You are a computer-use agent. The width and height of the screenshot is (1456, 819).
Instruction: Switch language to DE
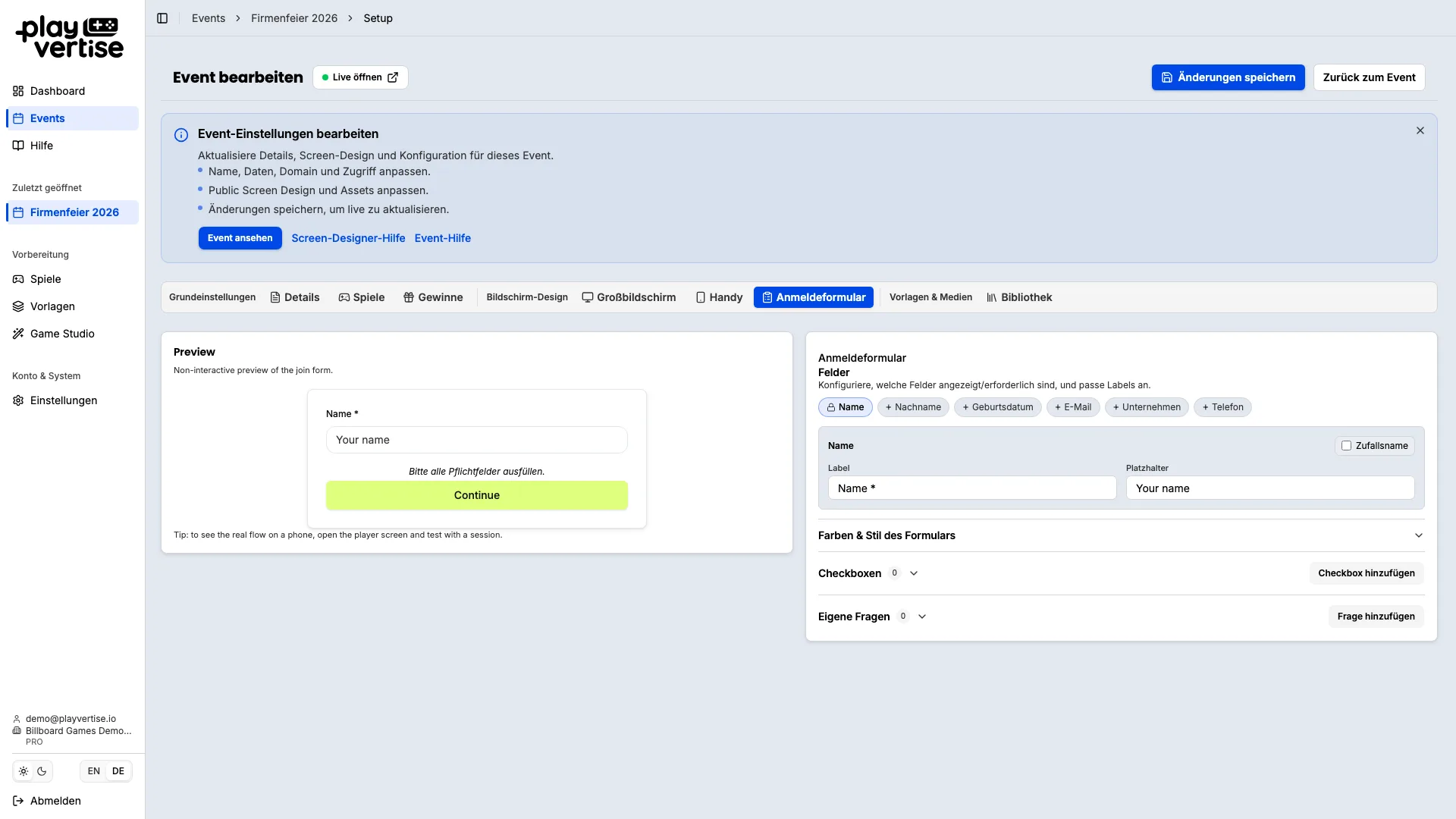coord(118,771)
